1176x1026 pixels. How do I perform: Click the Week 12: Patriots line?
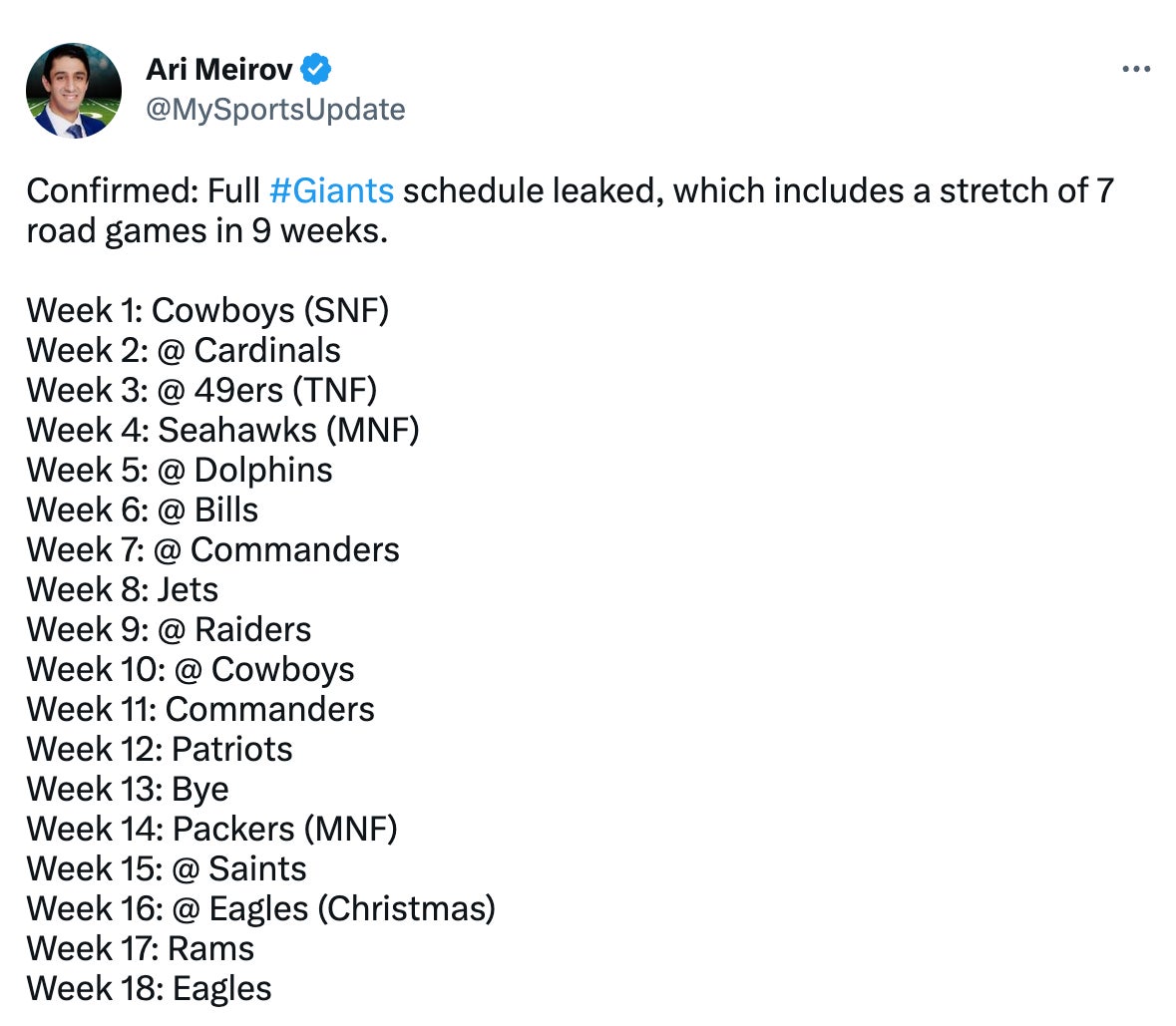coord(160,749)
